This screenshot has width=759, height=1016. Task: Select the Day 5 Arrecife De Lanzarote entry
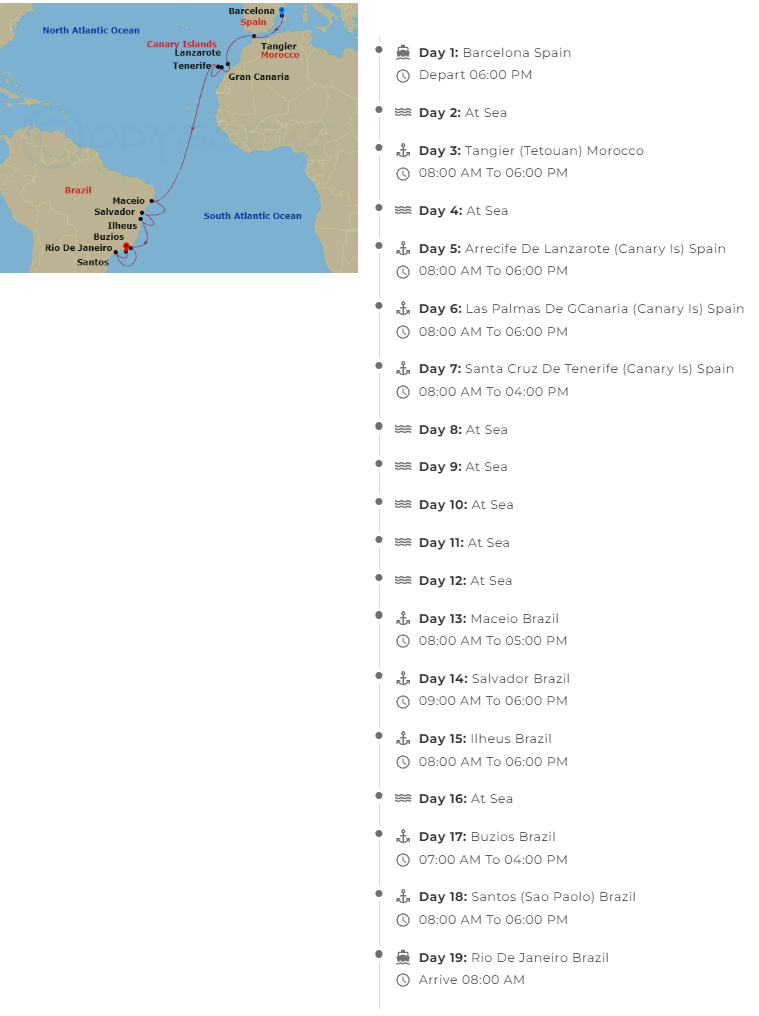click(x=572, y=249)
